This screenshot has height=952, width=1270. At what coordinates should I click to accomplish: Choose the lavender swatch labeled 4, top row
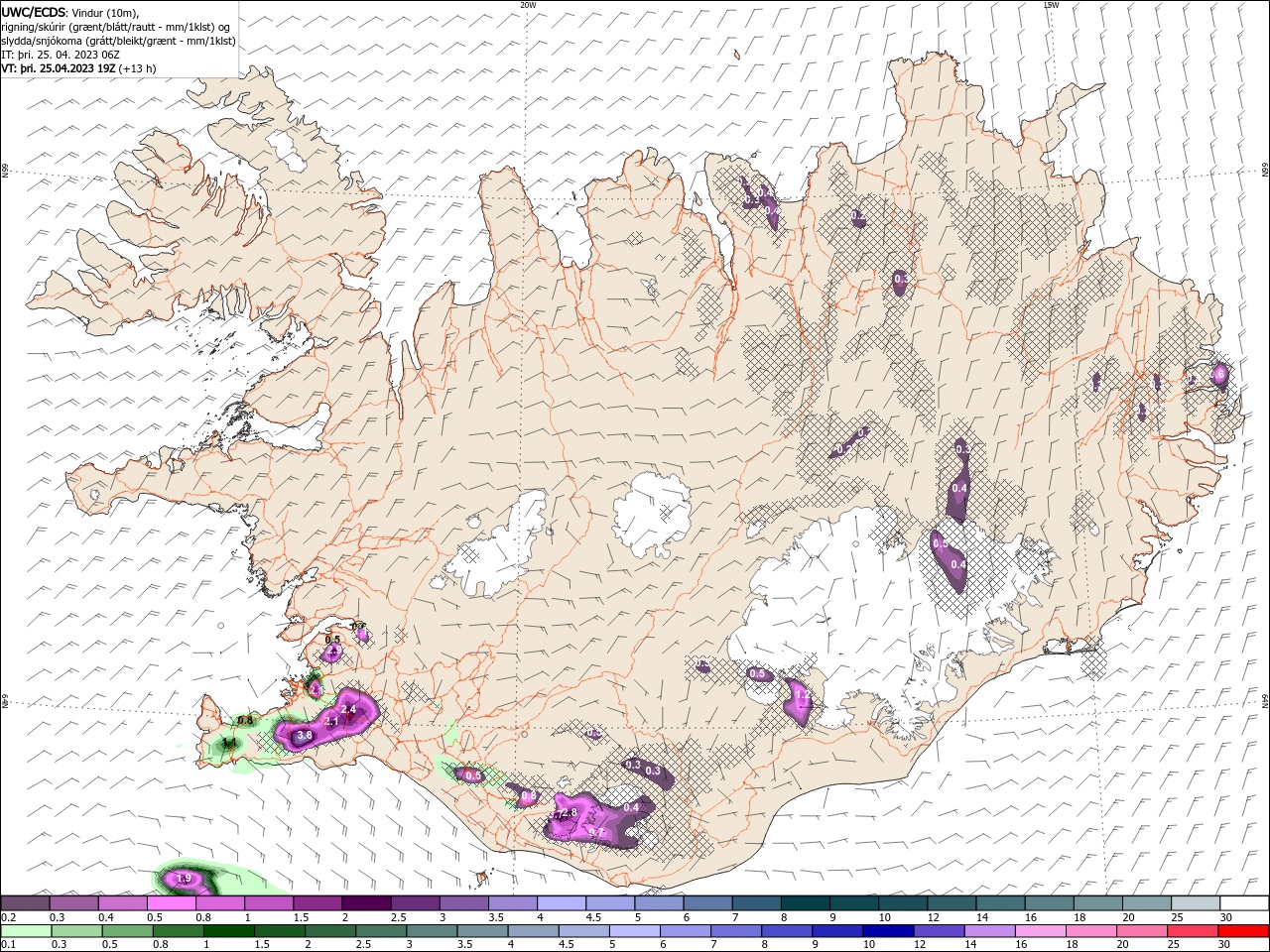[562, 903]
